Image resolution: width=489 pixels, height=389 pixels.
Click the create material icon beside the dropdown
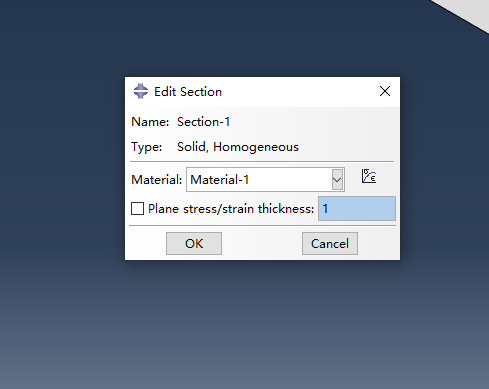coord(369,176)
